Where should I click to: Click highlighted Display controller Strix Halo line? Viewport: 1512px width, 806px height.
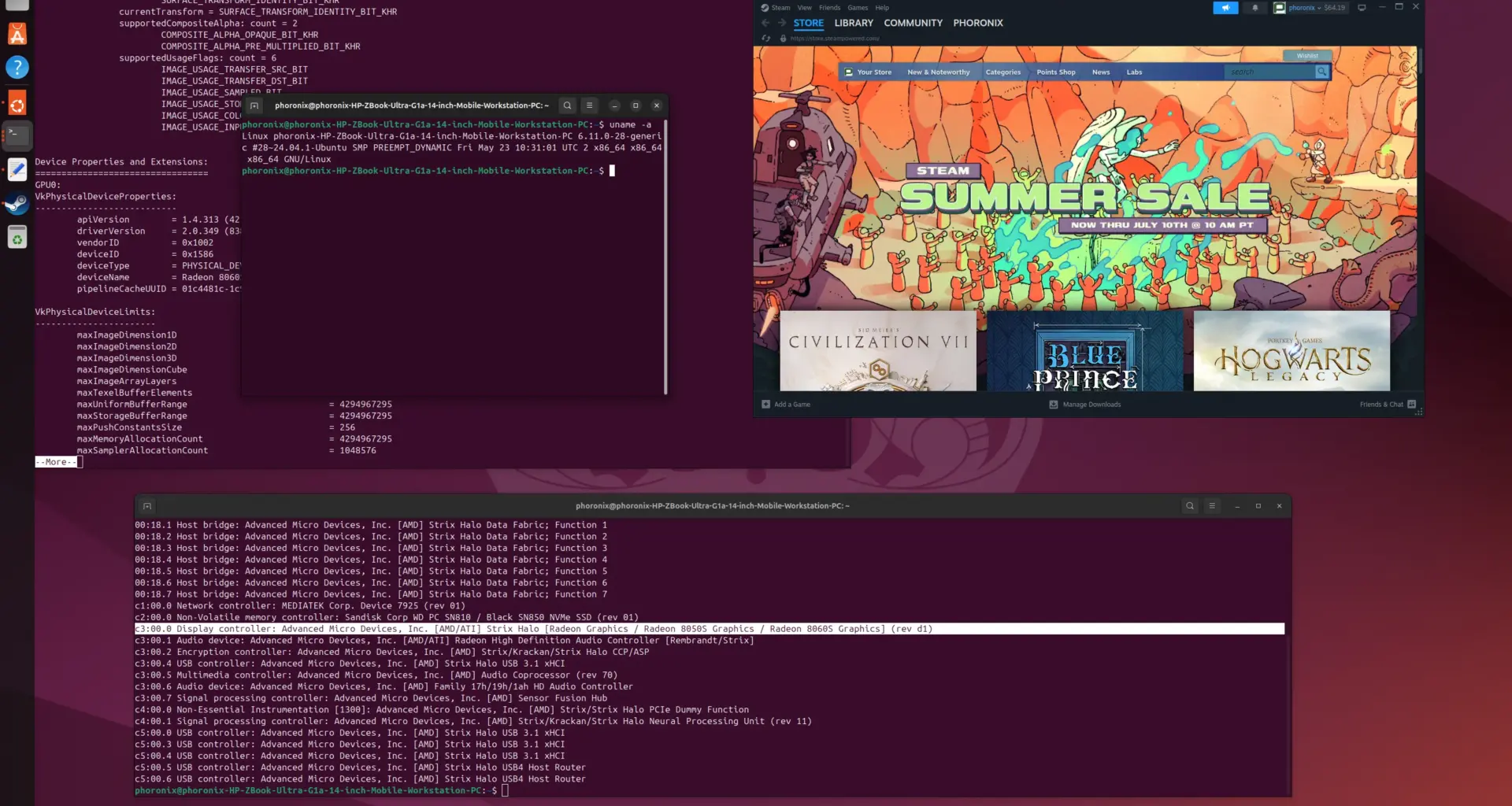[710, 629]
